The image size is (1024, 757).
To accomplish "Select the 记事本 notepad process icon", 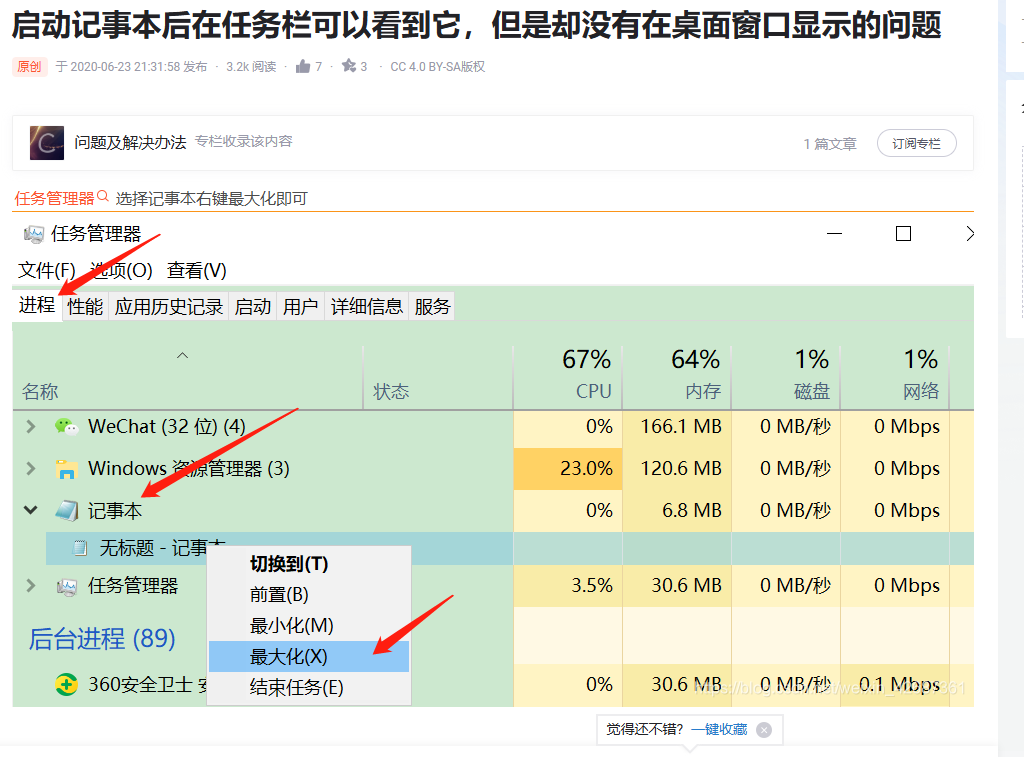I will point(67,511).
